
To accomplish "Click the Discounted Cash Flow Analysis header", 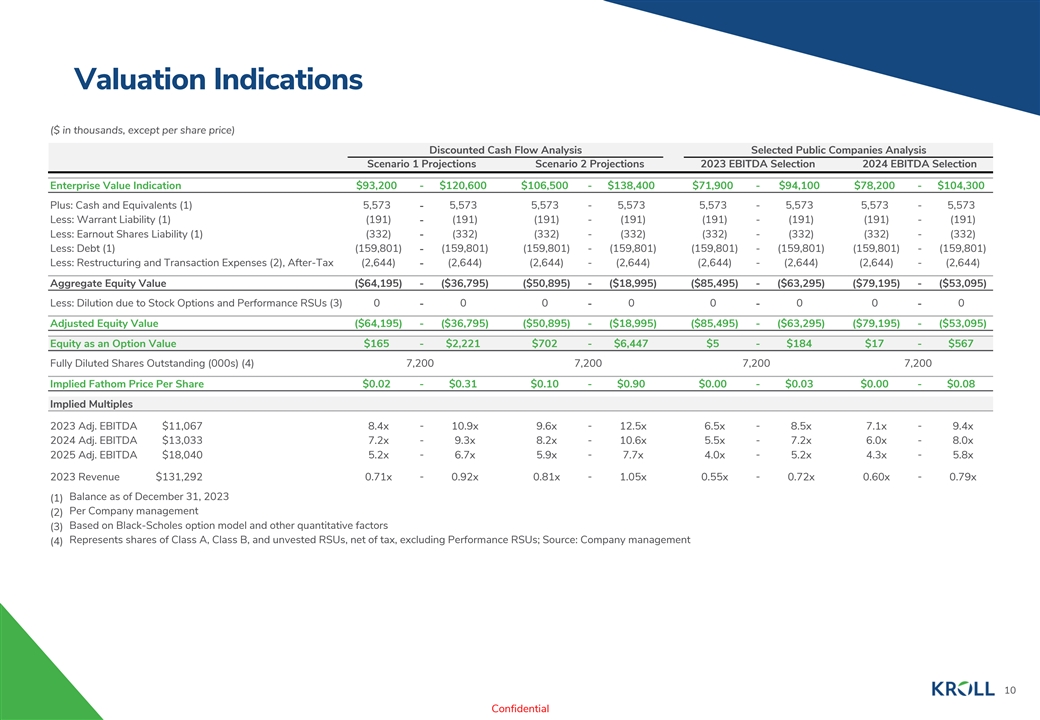I will click(505, 150).
